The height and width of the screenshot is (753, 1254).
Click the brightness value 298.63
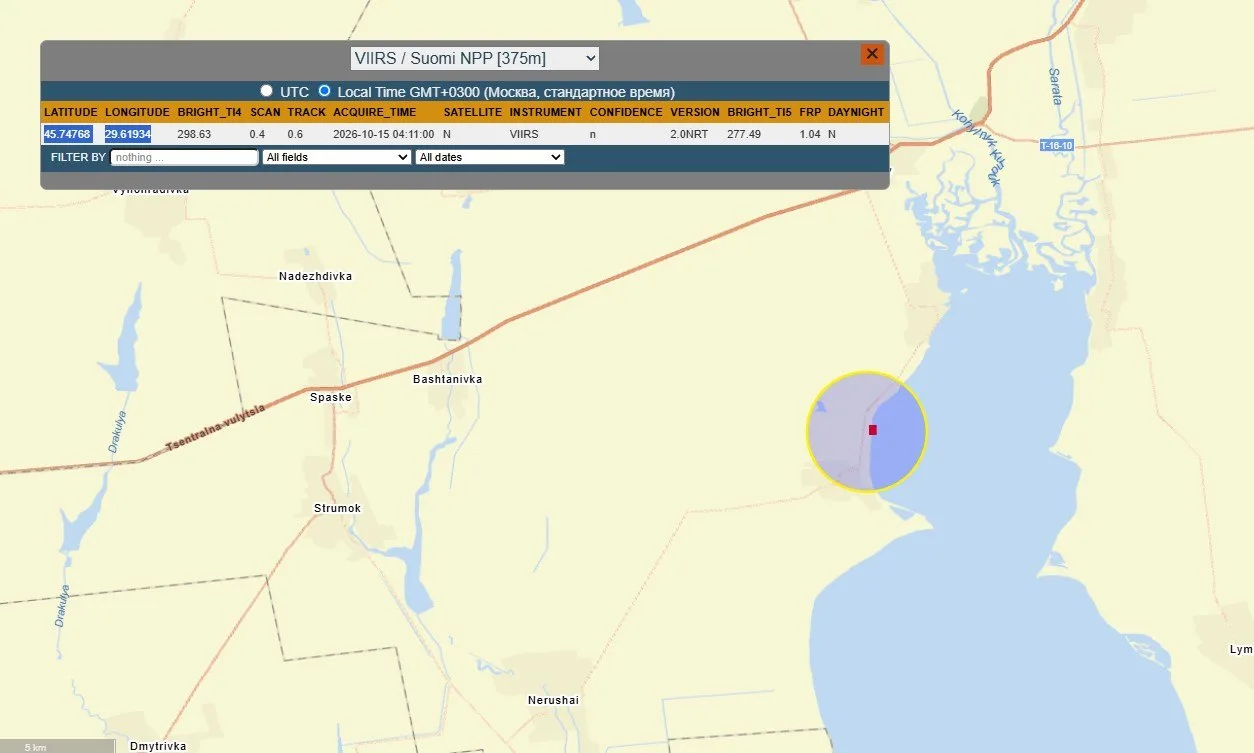coord(194,134)
